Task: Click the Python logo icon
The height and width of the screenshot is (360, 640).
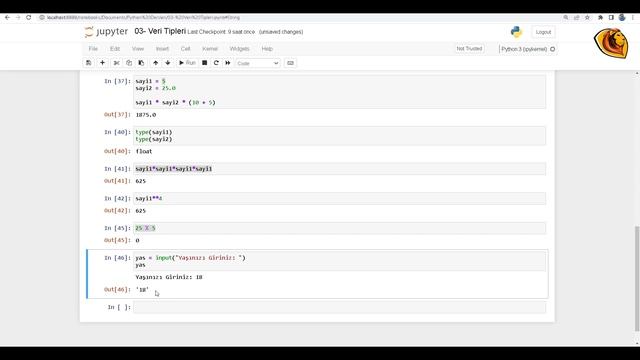Action: coord(516,32)
